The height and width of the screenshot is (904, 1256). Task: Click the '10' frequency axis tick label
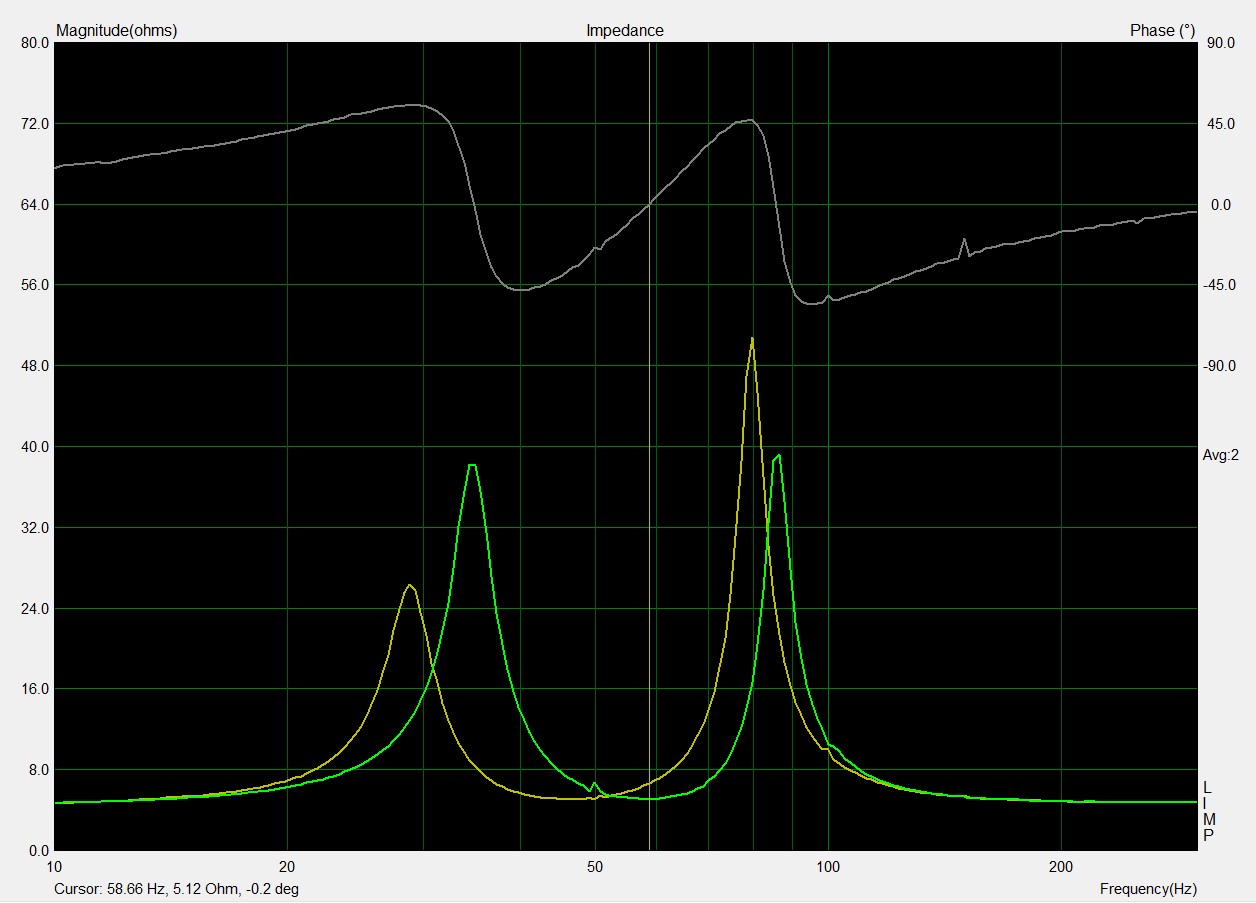tap(55, 866)
